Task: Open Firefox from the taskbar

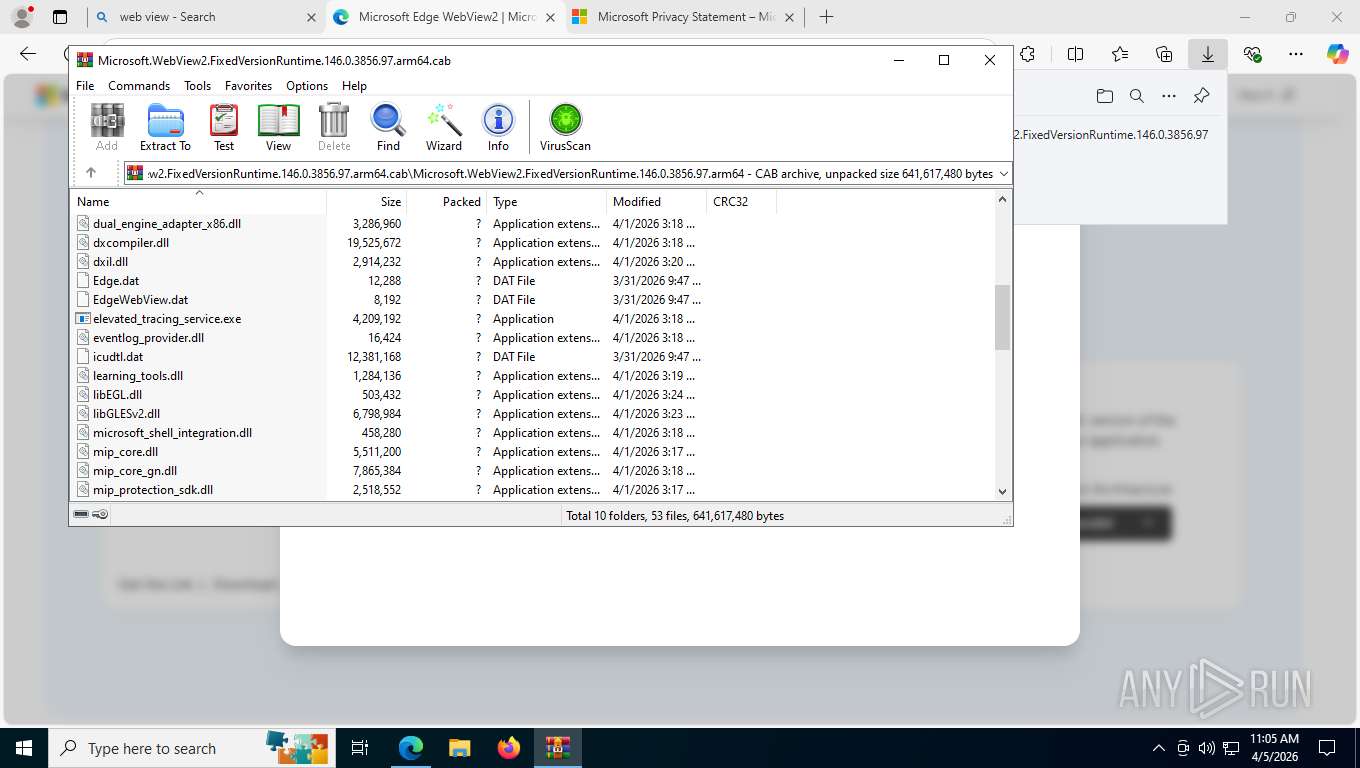Action: pyautogui.click(x=509, y=748)
